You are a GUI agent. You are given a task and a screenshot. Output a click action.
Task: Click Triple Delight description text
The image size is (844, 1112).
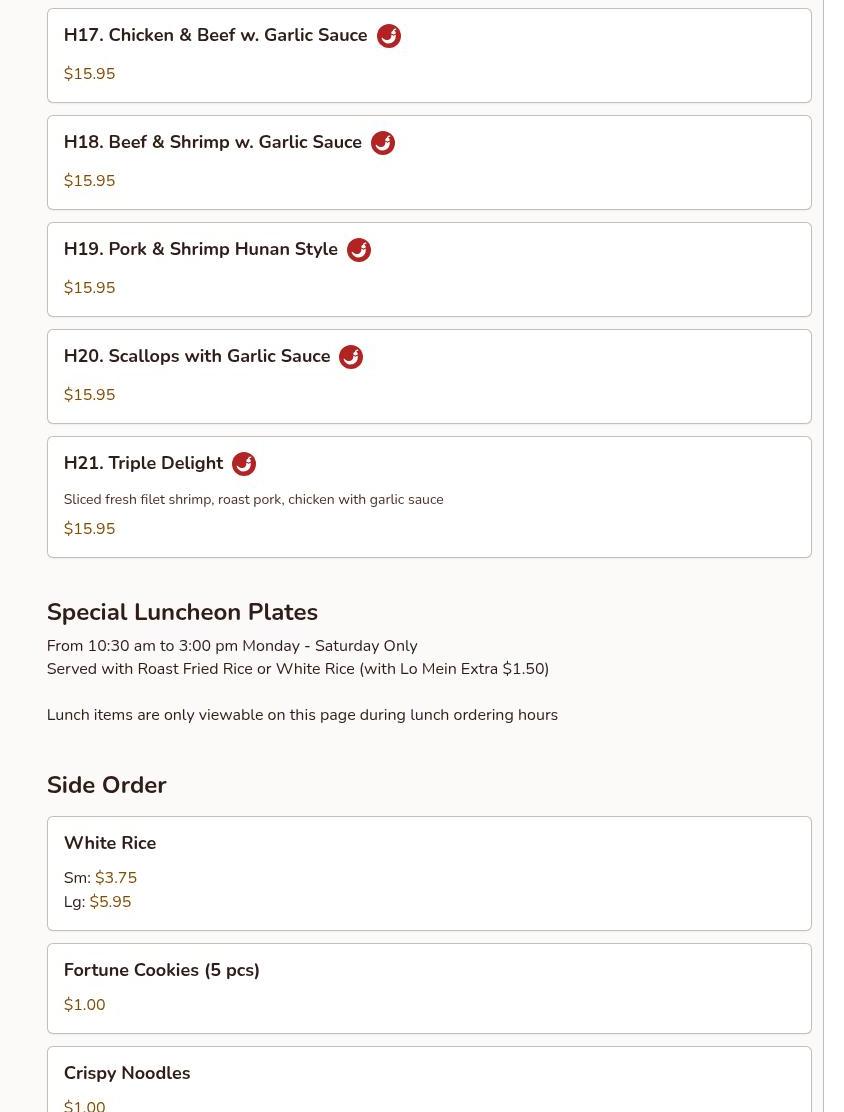click(253, 499)
